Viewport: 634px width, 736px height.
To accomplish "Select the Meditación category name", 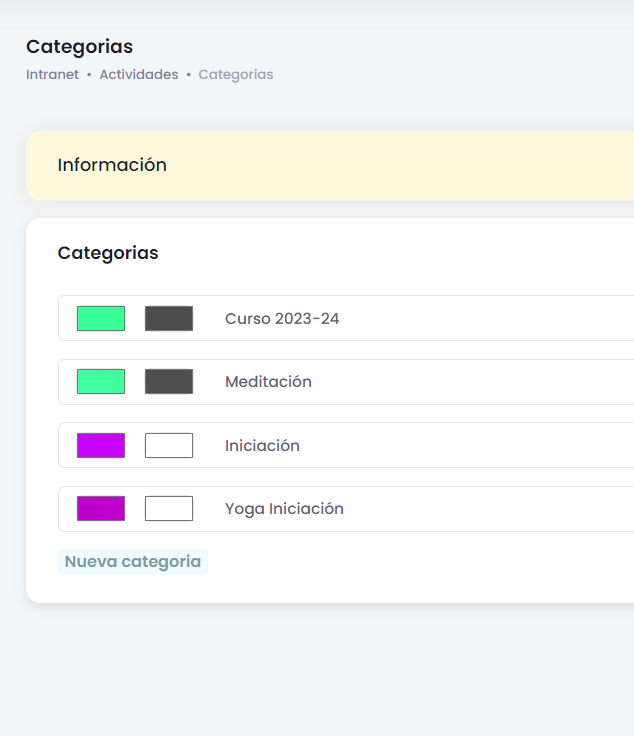I will click(268, 382).
